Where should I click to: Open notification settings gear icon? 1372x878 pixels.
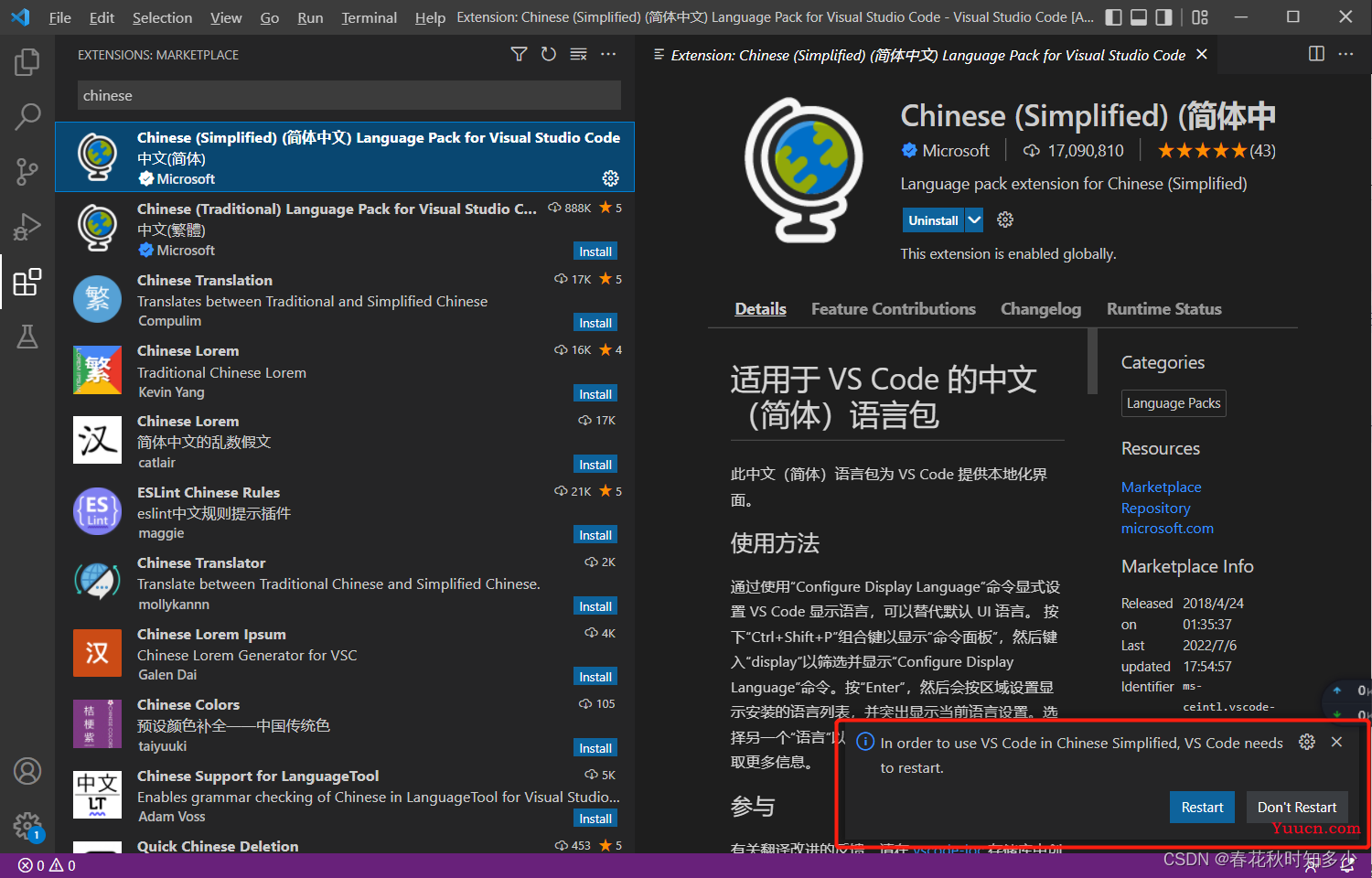click(x=1307, y=742)
